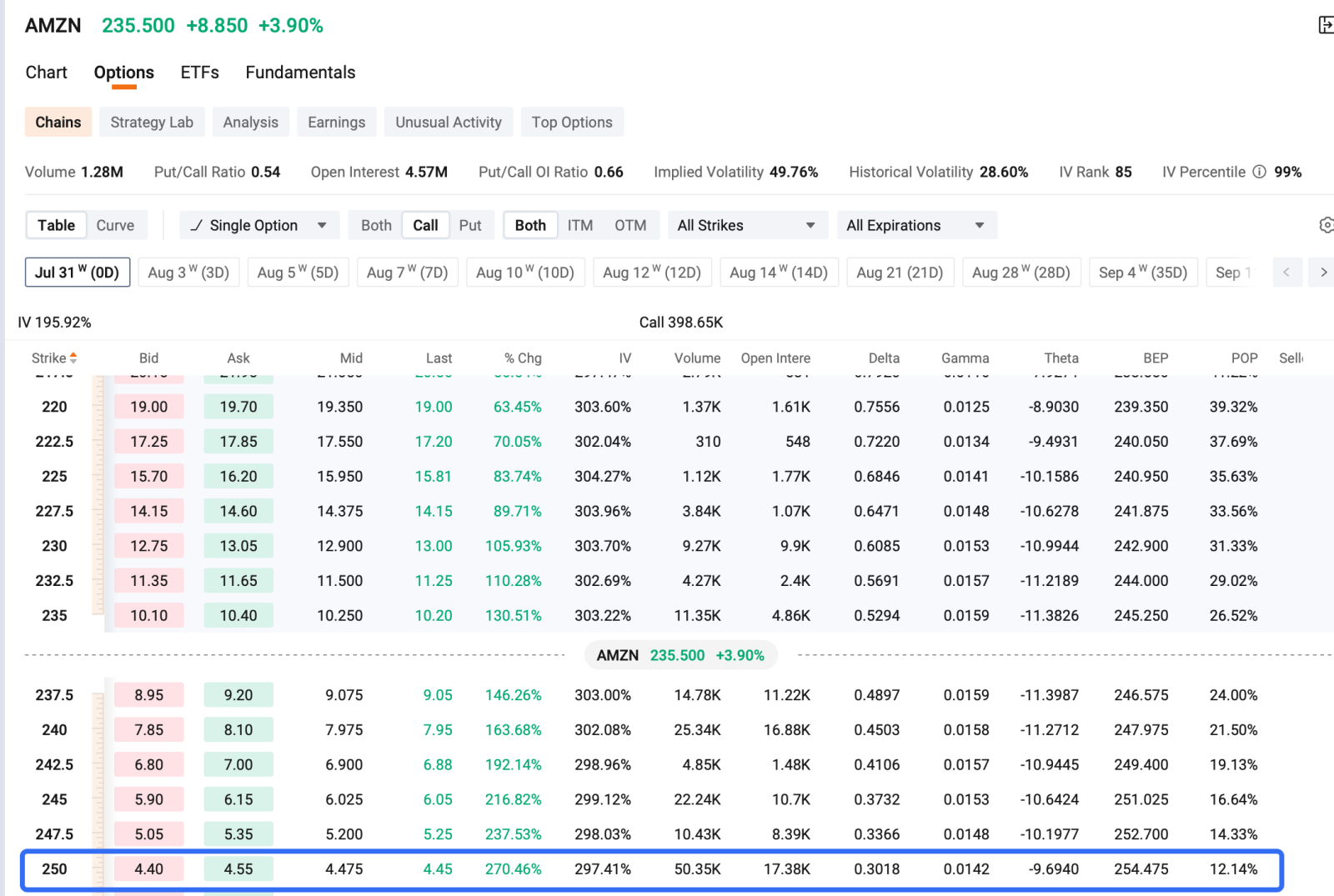Open the All Expirations dropdown

pyautogui.click(x=916, y=225)
